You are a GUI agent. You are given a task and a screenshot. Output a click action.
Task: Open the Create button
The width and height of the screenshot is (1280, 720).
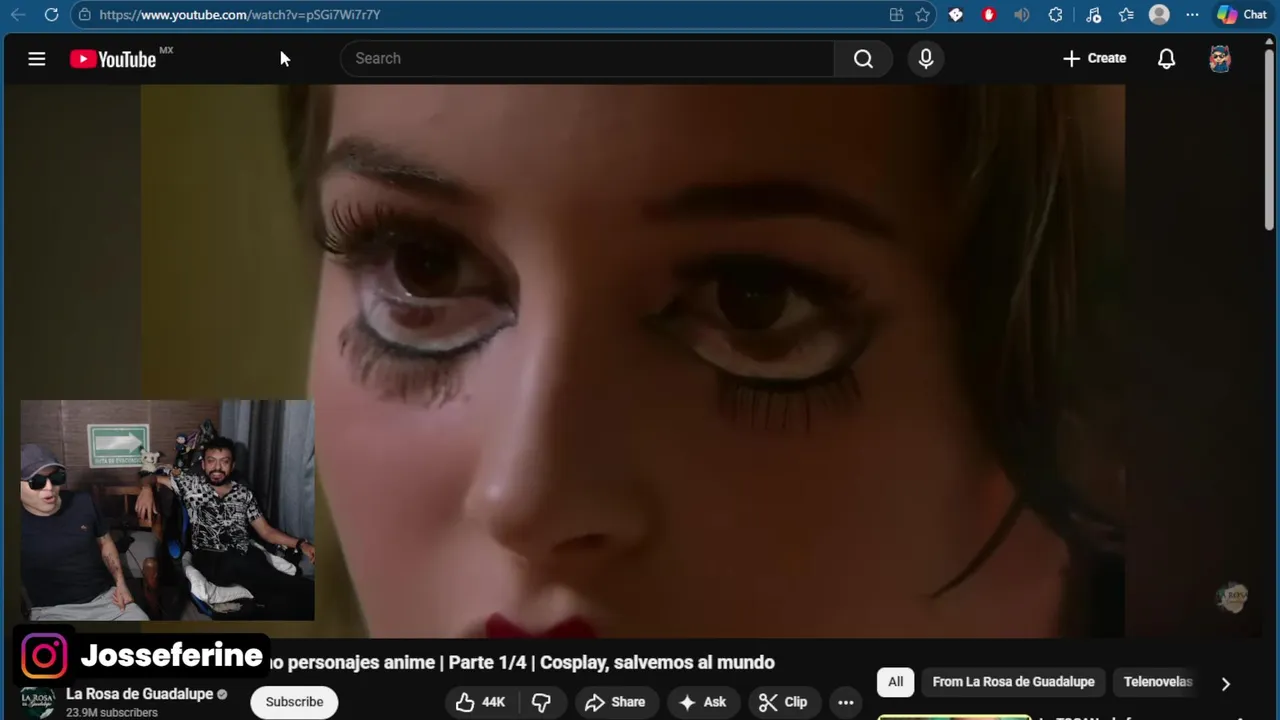(x=1094, y=59)
